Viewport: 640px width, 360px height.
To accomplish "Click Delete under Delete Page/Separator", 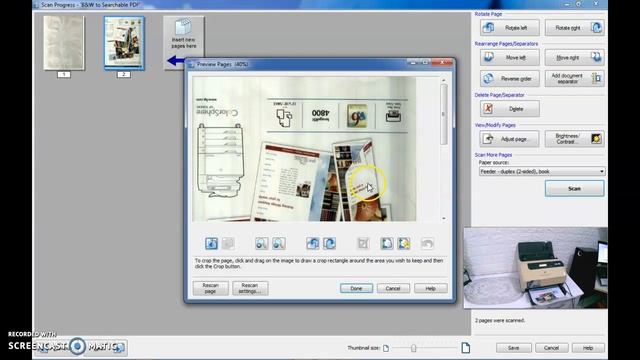I will click(x=509, y=109).
